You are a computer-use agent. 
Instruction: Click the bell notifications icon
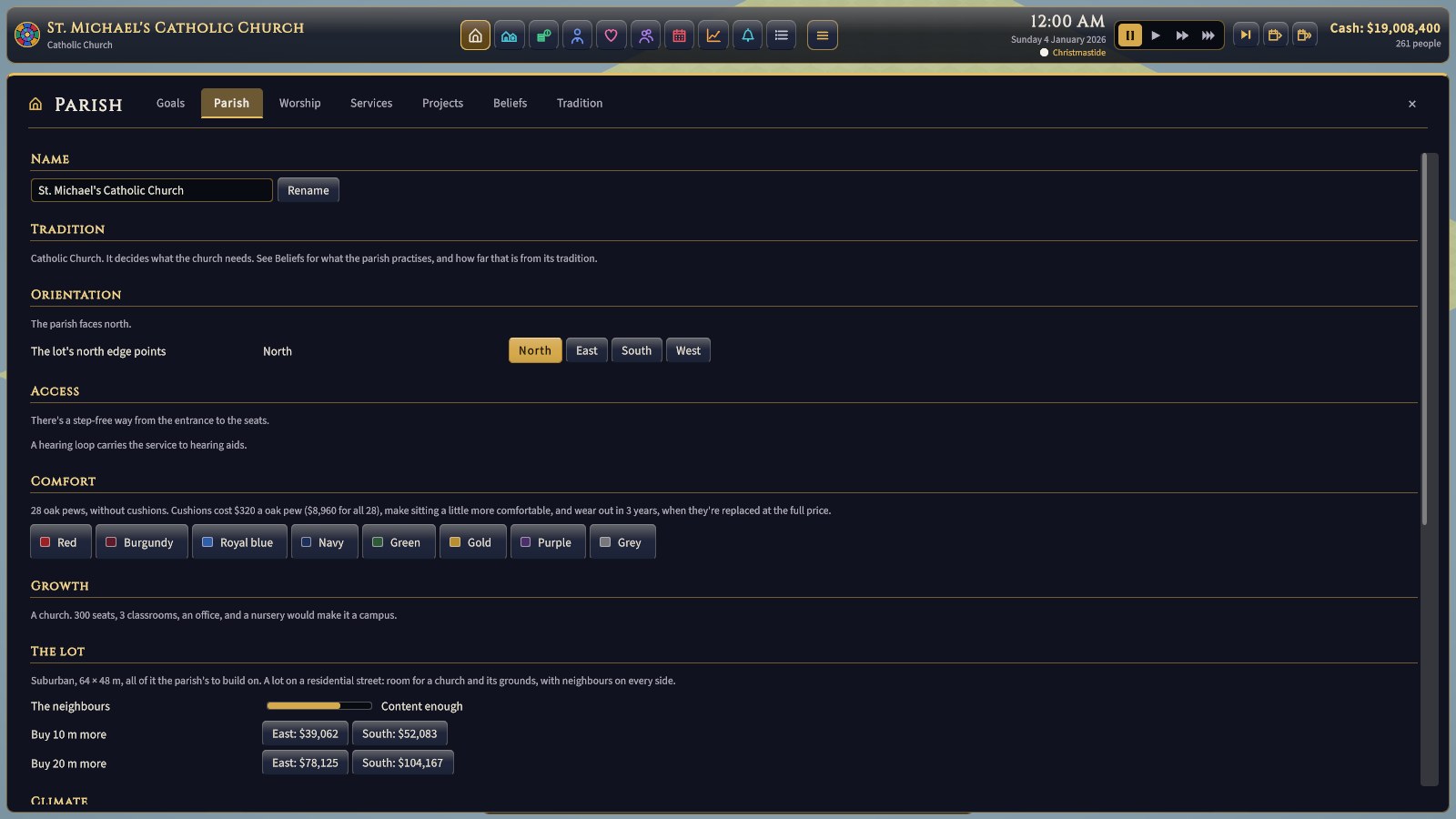[x=747, y=35]
